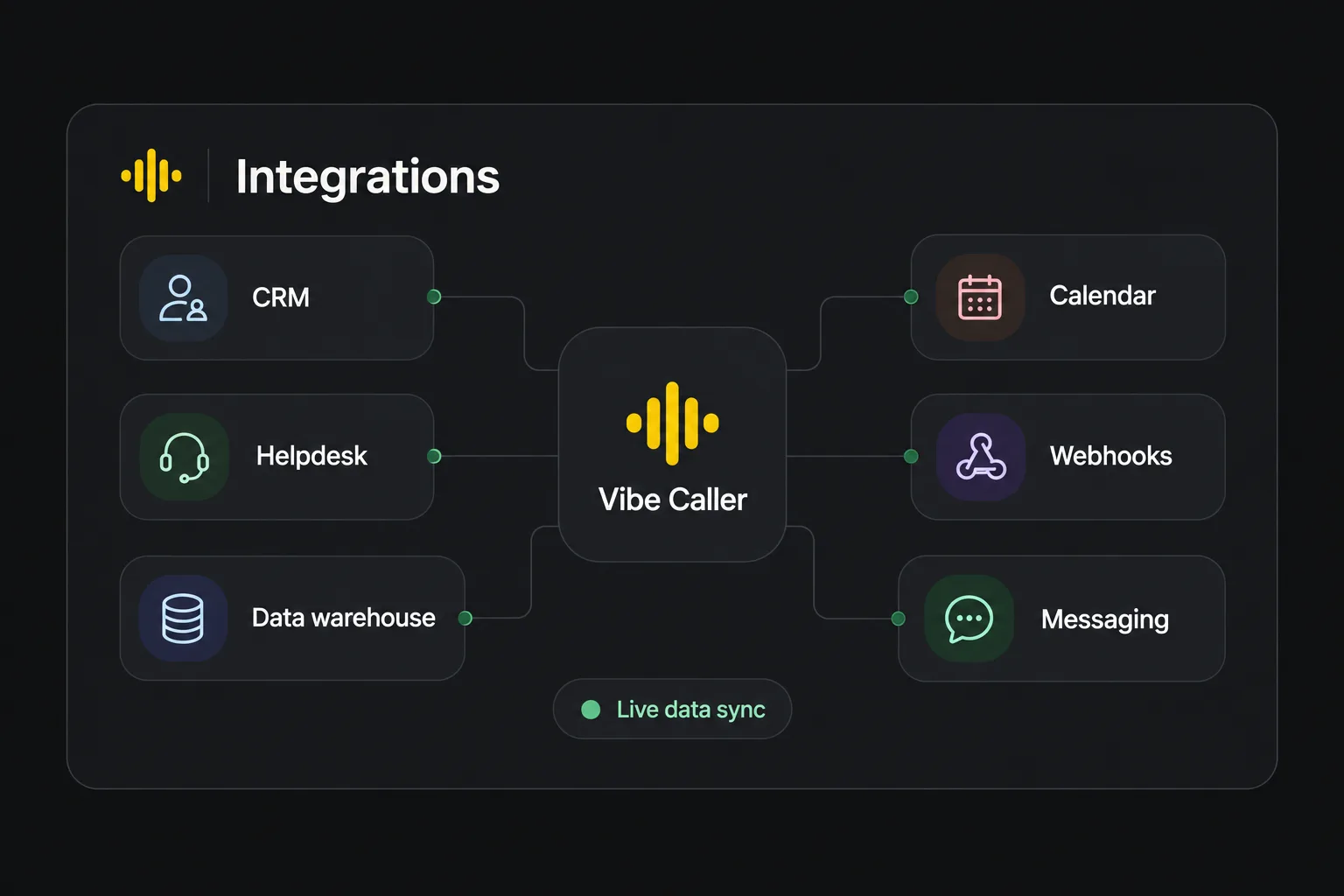This screenshot has height=896, width=1344.
Task: Click the Vibe Caller title text
Action: 673,500
